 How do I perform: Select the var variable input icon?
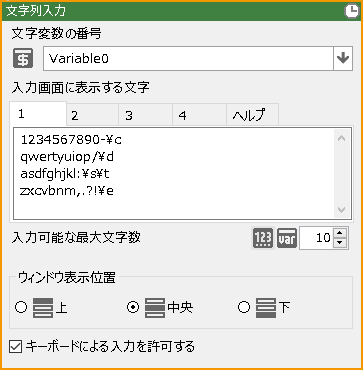[287, 238]
